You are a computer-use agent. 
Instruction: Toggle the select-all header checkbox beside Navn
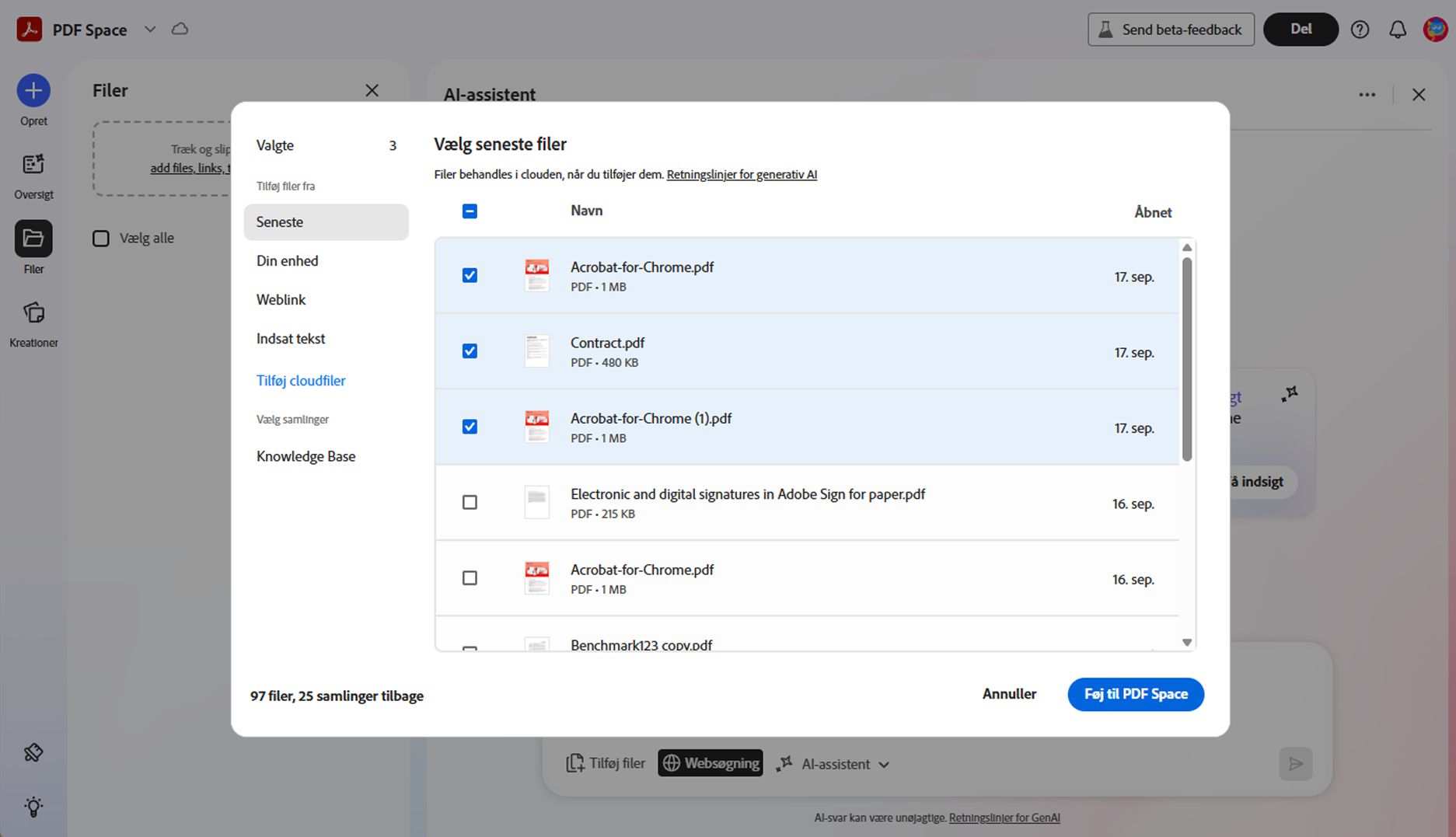point(470,211)
